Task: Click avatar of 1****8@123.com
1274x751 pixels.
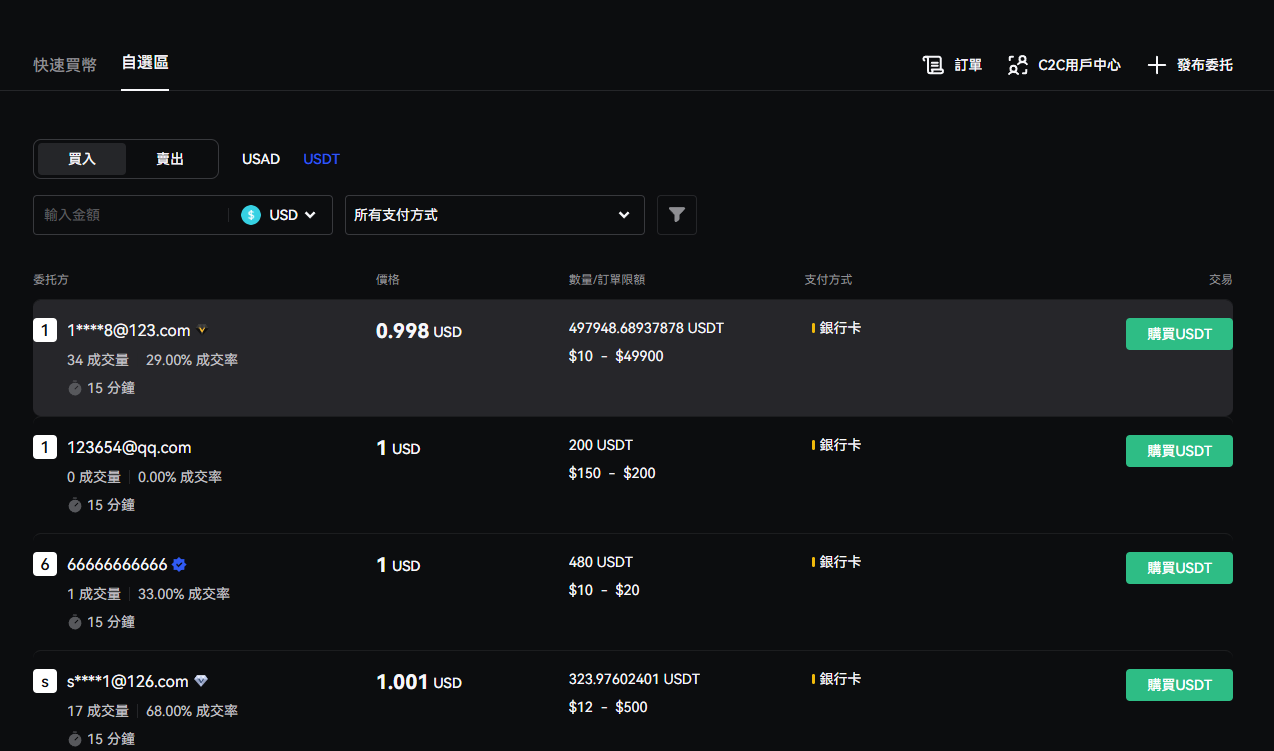Action: click(45, 330)
